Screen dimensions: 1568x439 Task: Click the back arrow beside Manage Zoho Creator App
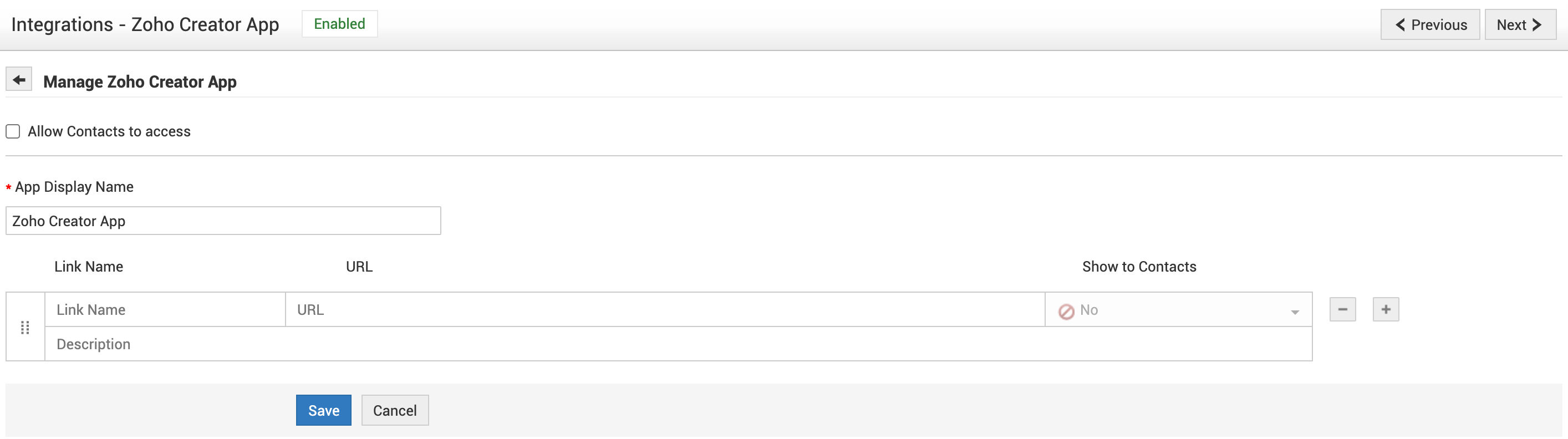click(19, 80)
